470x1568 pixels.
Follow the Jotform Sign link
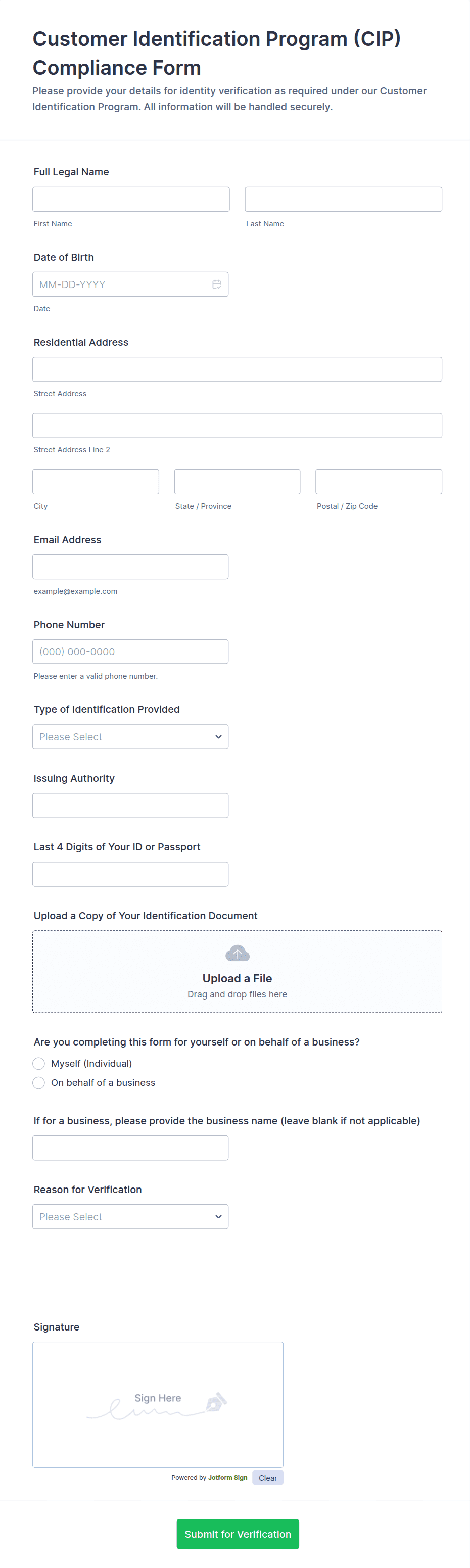coord(228,1478)
